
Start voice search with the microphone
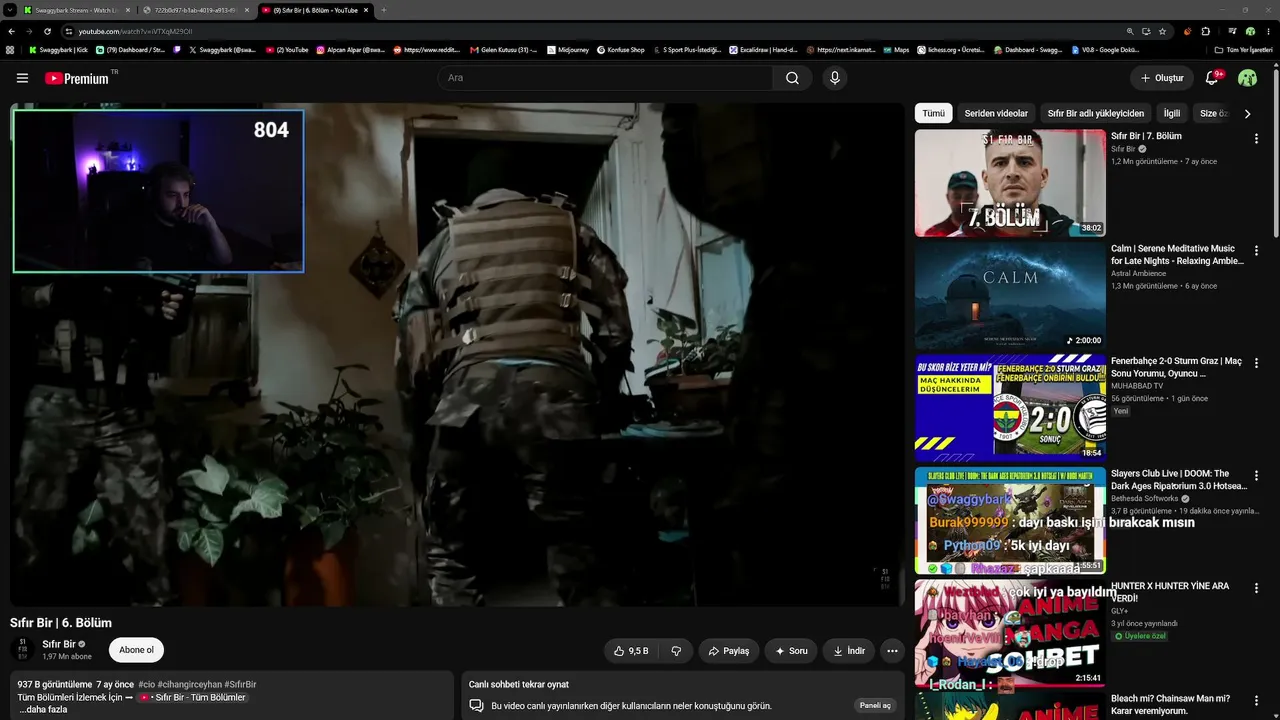click(x=835, y=78)
